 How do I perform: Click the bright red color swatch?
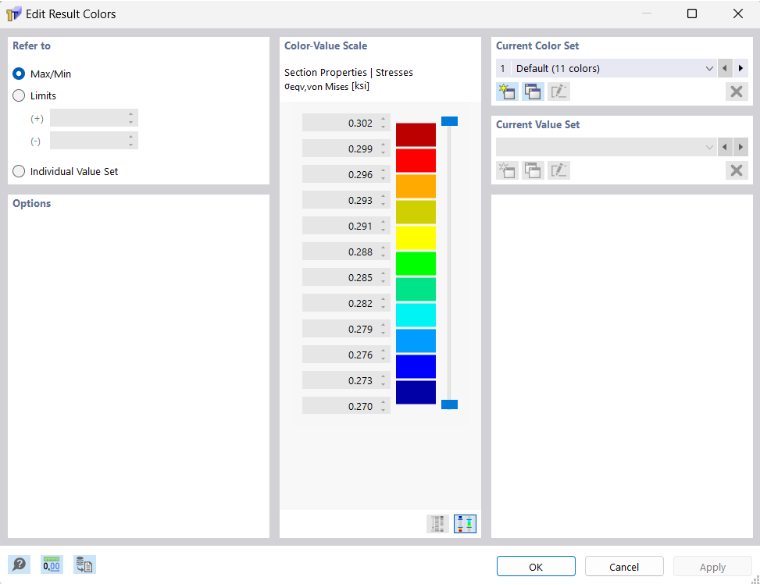click(416, 160)
